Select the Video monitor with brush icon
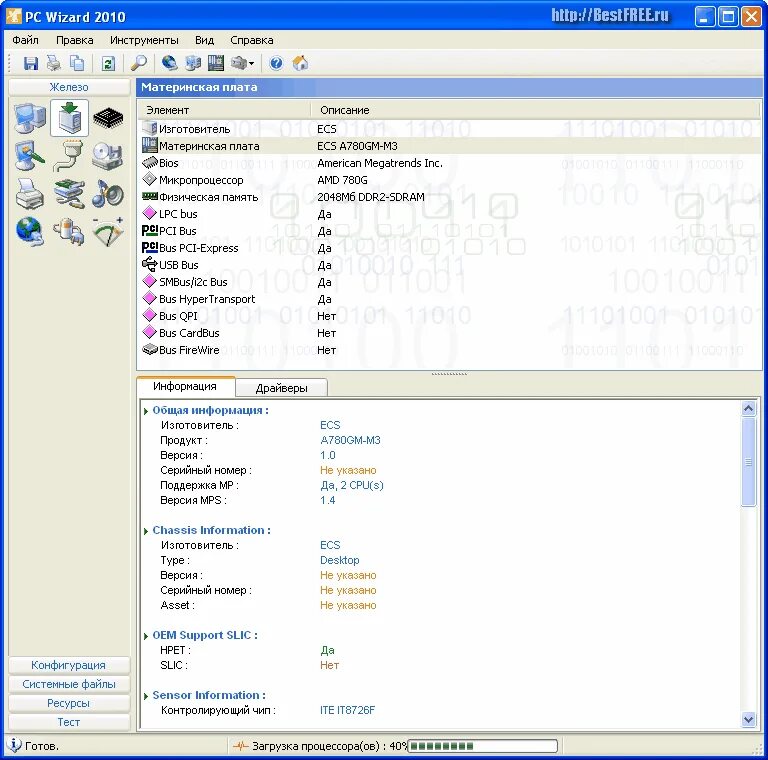768x760 pixels. 30,156
